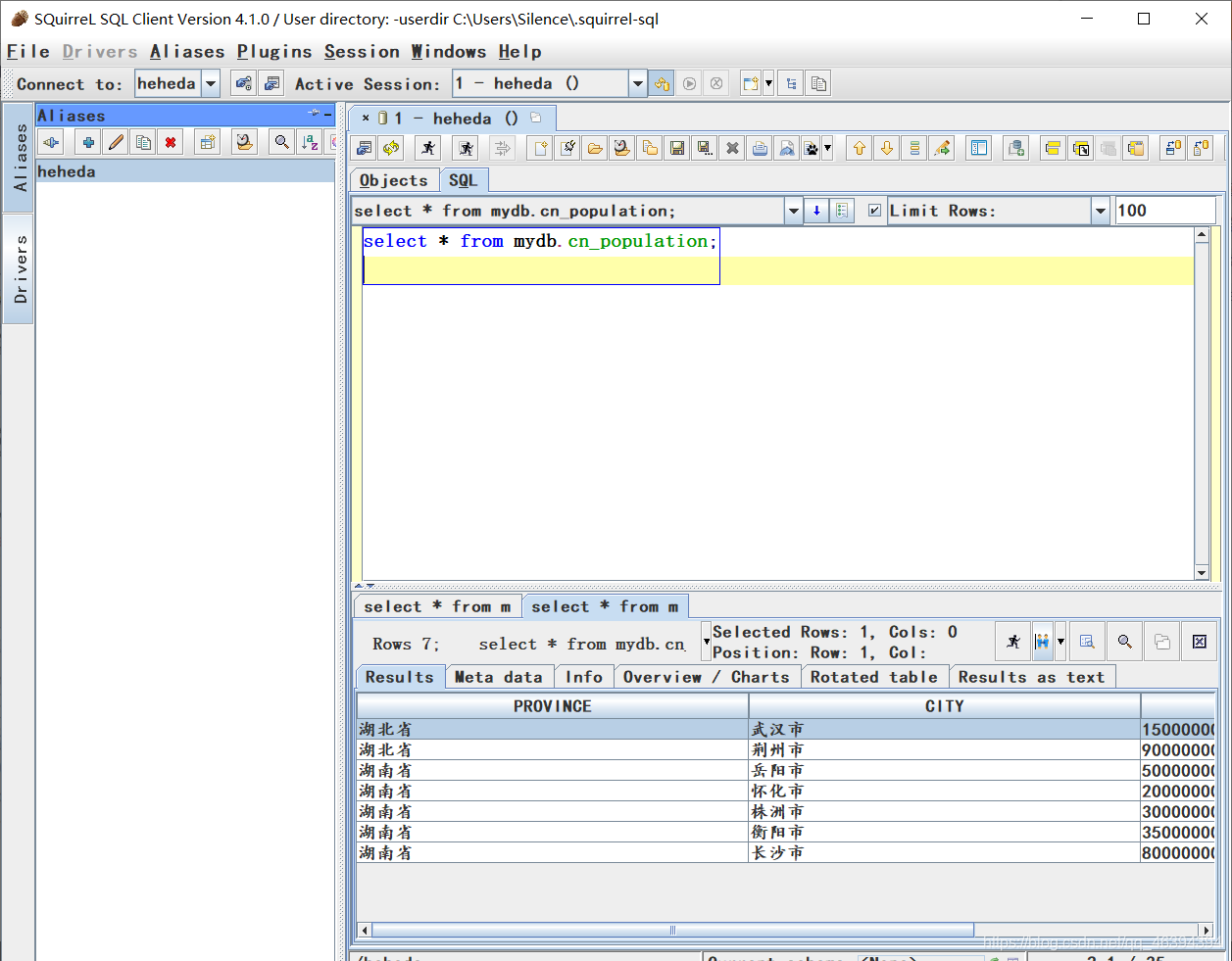Click the blue plus create alias icon
This screenshot has width=1232, height=961.
[x=88, y=142]
